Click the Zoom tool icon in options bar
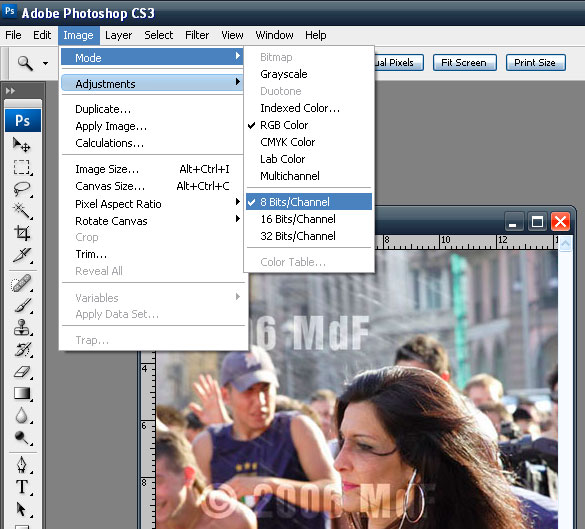 (25, 63)
